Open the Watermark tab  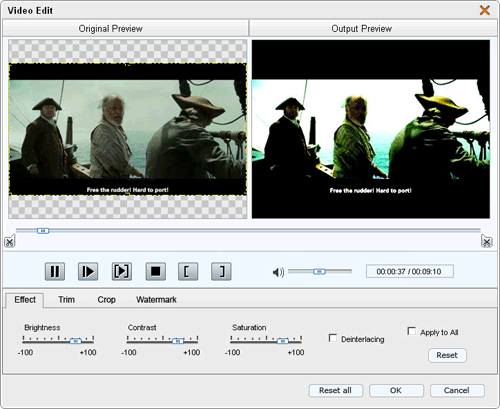pyautogui.click(x=156, y=300)
